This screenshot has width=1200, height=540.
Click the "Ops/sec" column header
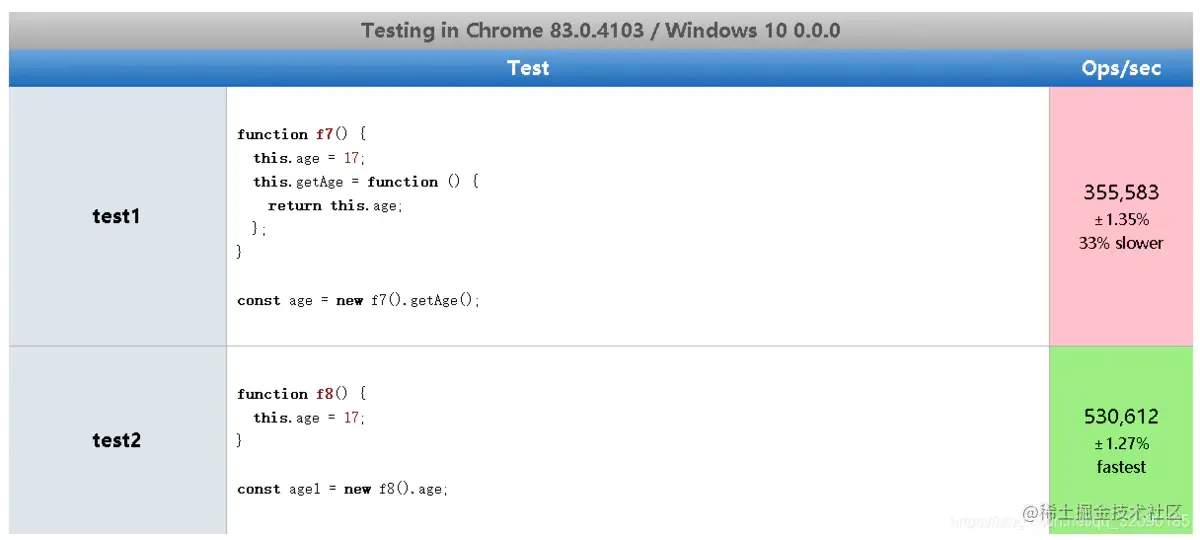1121,68
